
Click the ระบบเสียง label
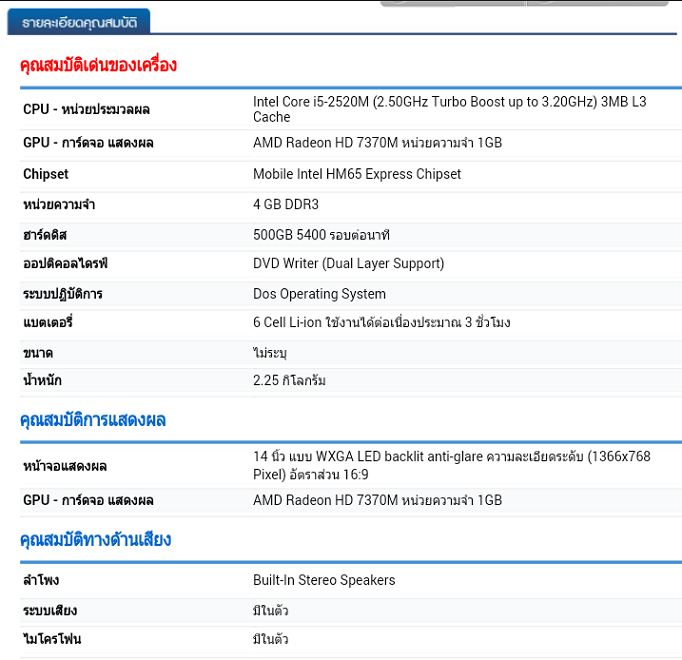coord(50,611)
